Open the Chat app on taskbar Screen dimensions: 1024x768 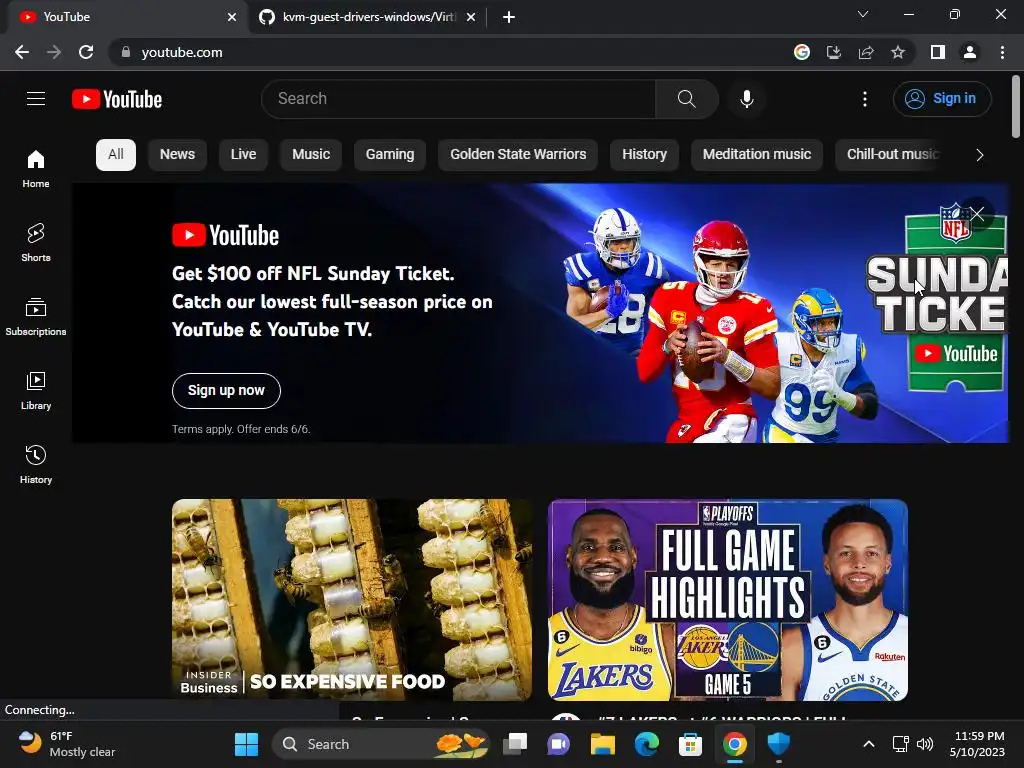[x=559, y=744]
